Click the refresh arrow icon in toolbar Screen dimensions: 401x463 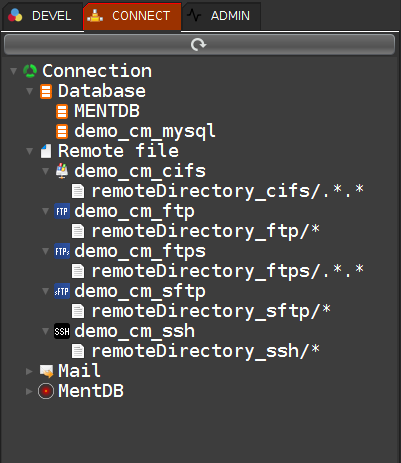pos(199,44)
